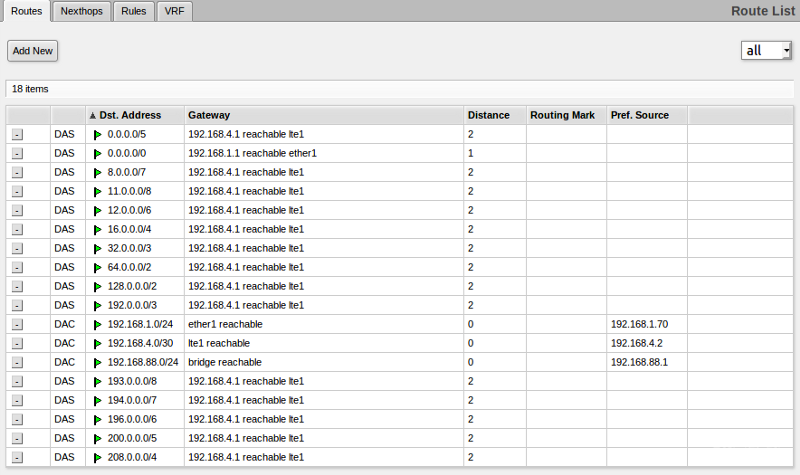Viewport: 800px width, 475px height.
Task: Click the '18 items' count label
Action: 30,89
